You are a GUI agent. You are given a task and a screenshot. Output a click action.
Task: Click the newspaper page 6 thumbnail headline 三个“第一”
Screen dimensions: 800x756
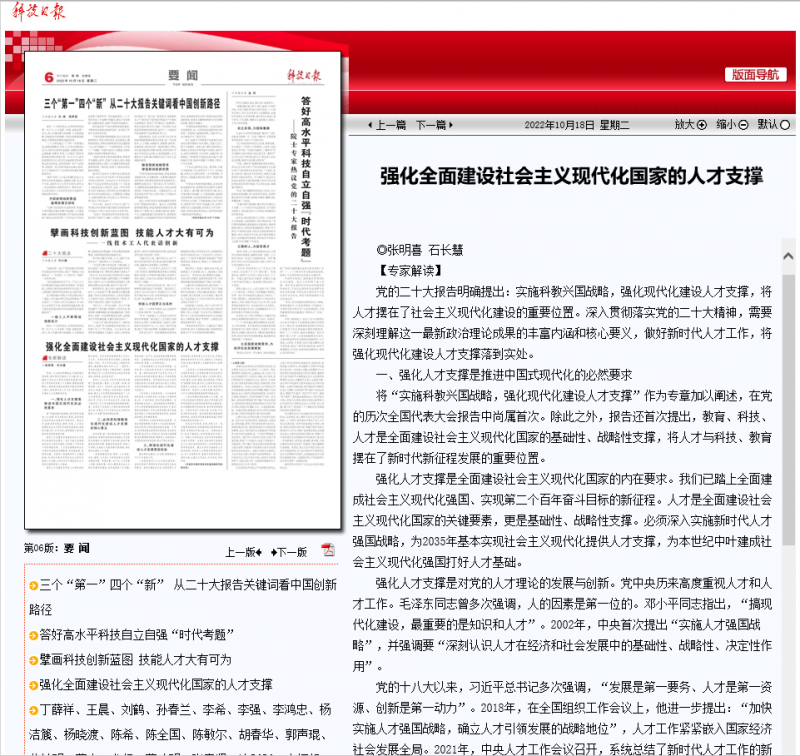tap(132, 104)
